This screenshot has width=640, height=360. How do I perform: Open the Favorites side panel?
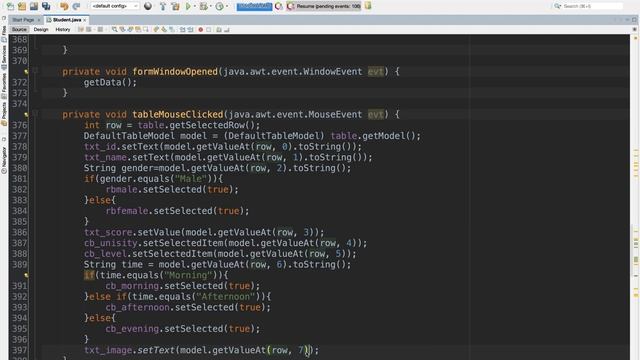click(x=4, y=85)
